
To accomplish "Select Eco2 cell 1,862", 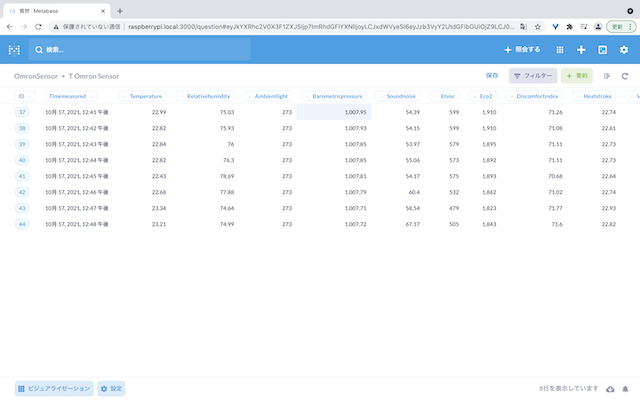I will click(x=489, y=192).
